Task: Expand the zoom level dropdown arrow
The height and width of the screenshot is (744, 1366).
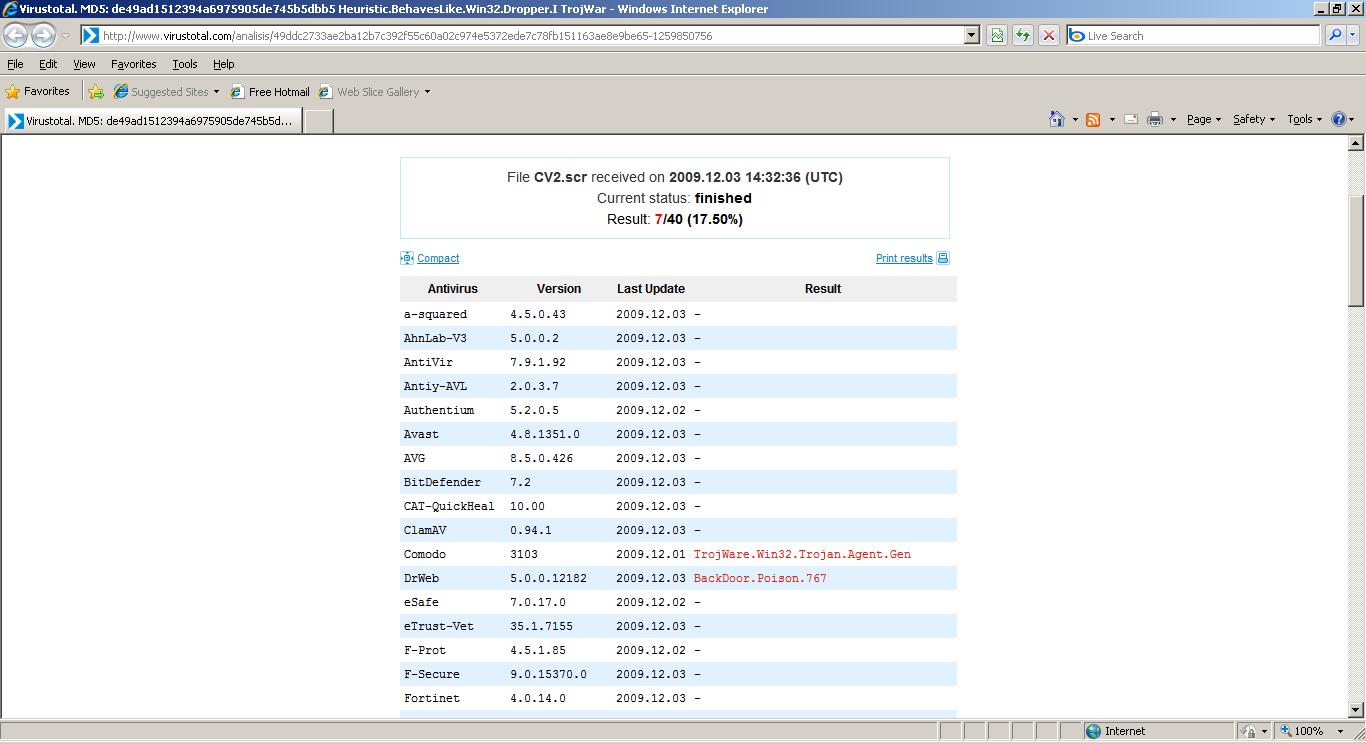Action: click(x=1340, y=731)
